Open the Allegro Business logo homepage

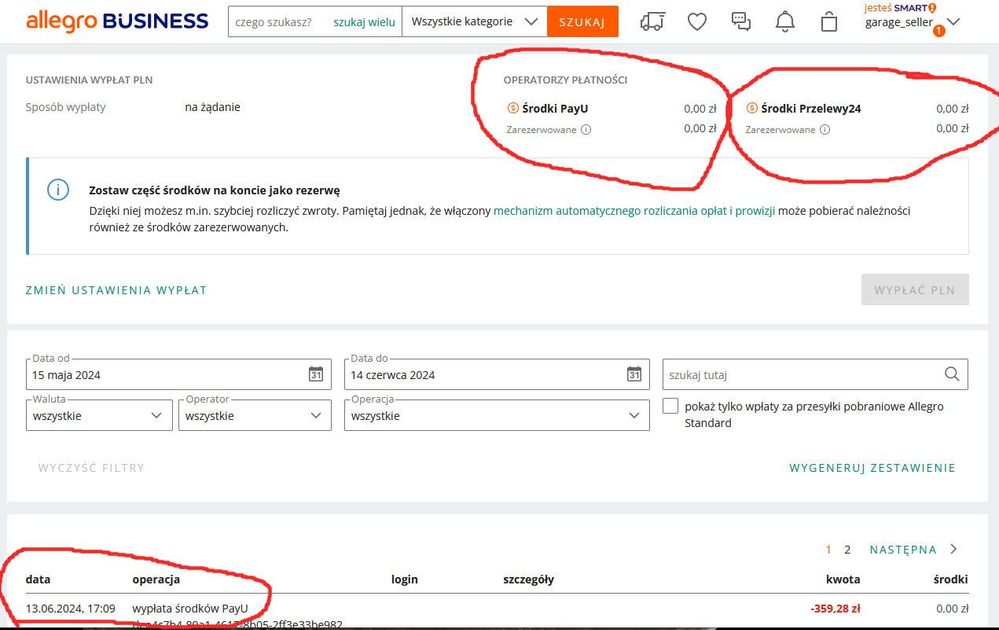pos(117,21)
